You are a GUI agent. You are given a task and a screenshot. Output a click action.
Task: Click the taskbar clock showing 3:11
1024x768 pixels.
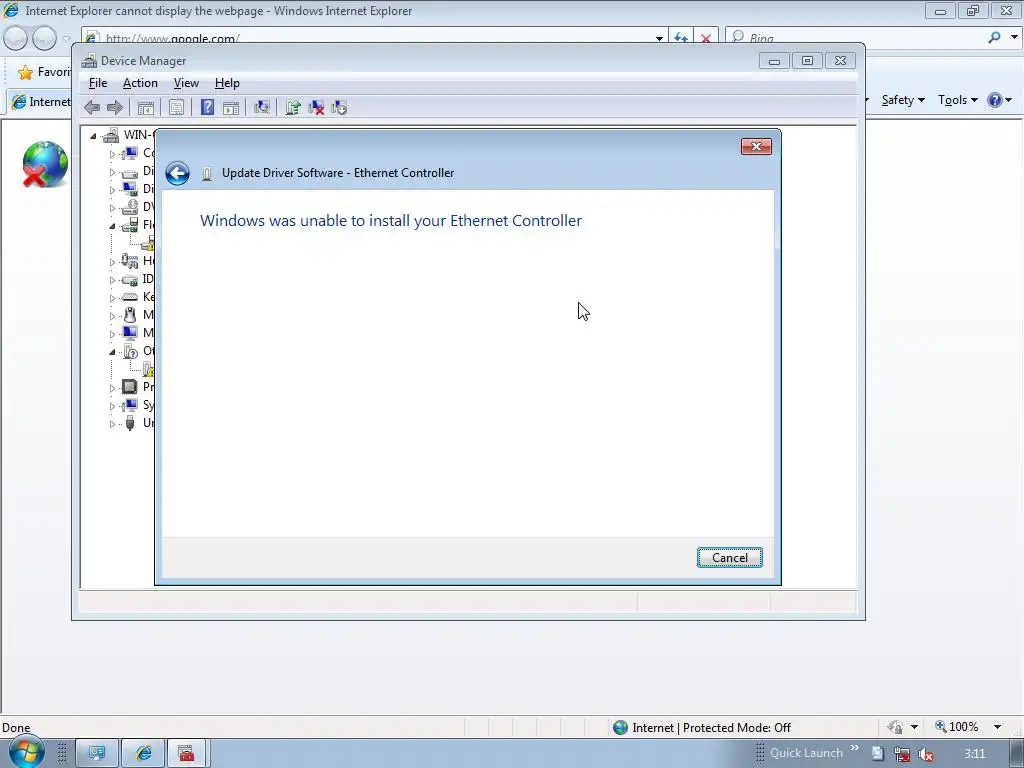tap(974, 754)
